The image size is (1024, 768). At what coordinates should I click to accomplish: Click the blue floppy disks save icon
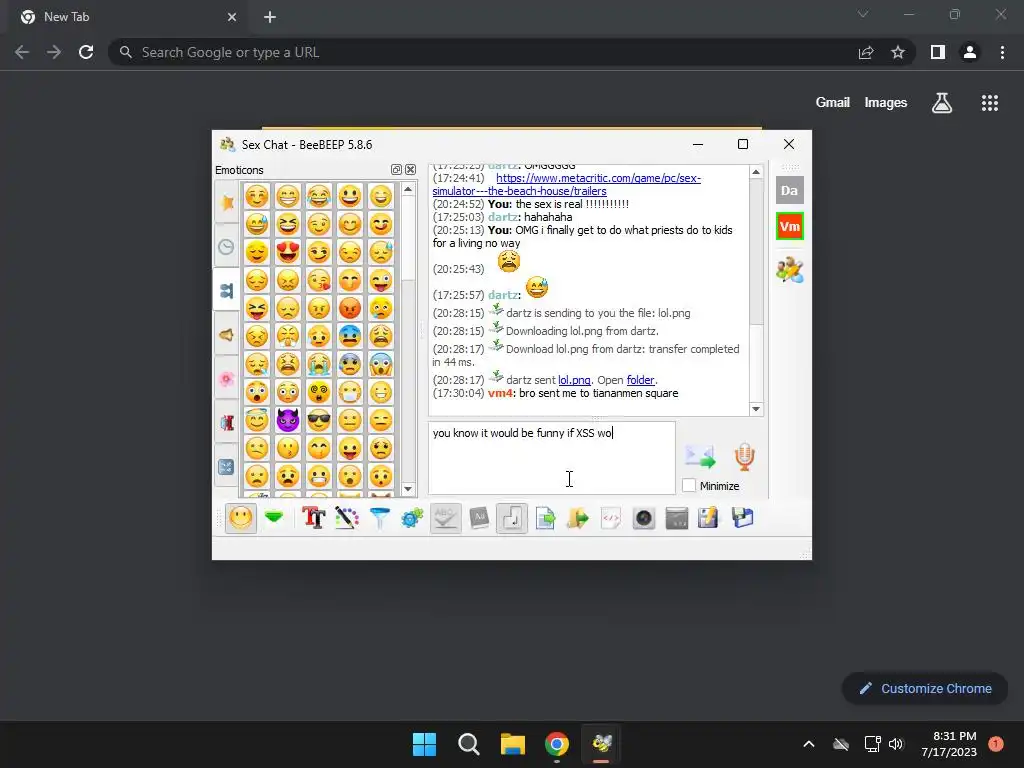coord(743,519)
